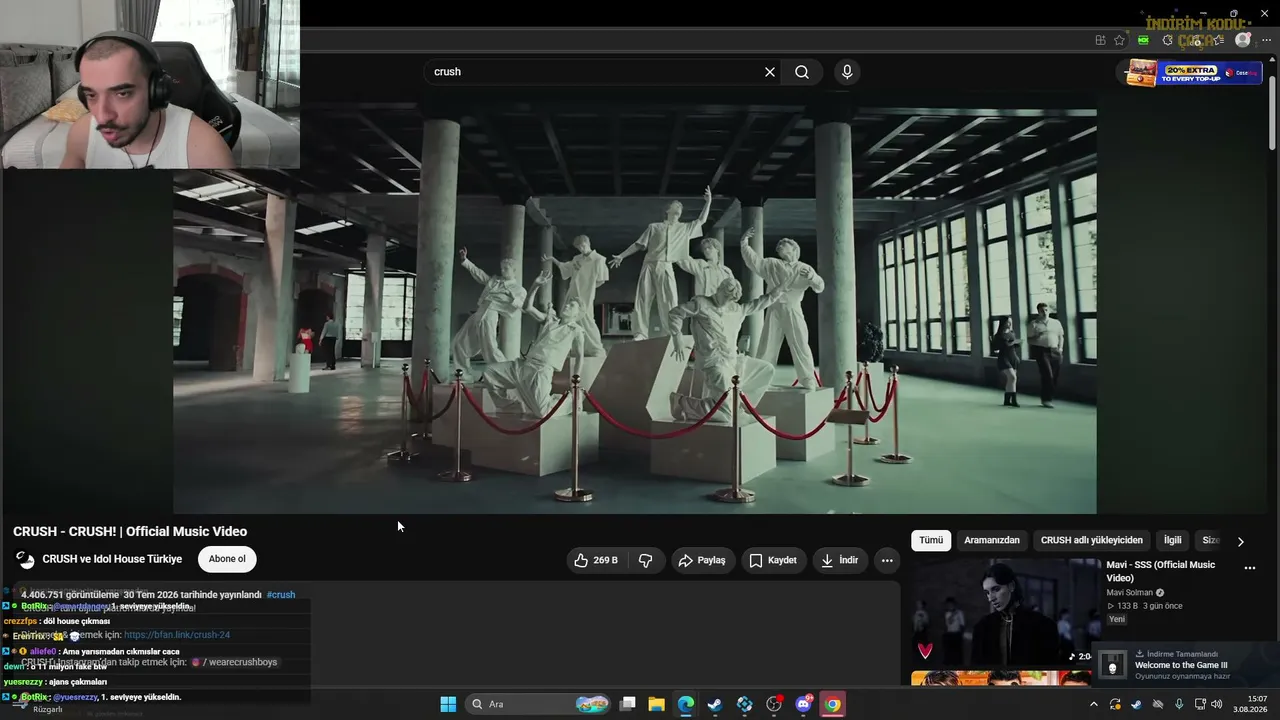Open the video's more actions menu

point(887,560)
